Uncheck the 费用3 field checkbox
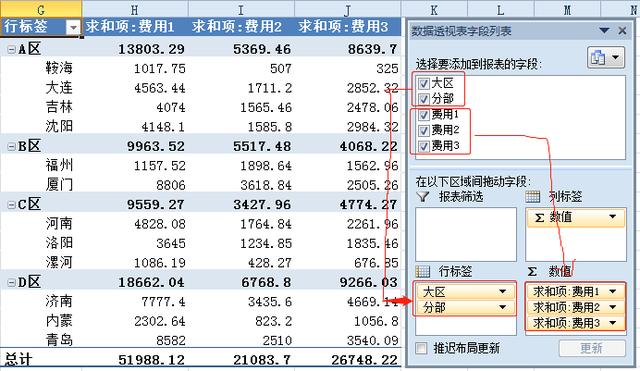This screenshot has height=371, width=640. (x=424, y=146)
